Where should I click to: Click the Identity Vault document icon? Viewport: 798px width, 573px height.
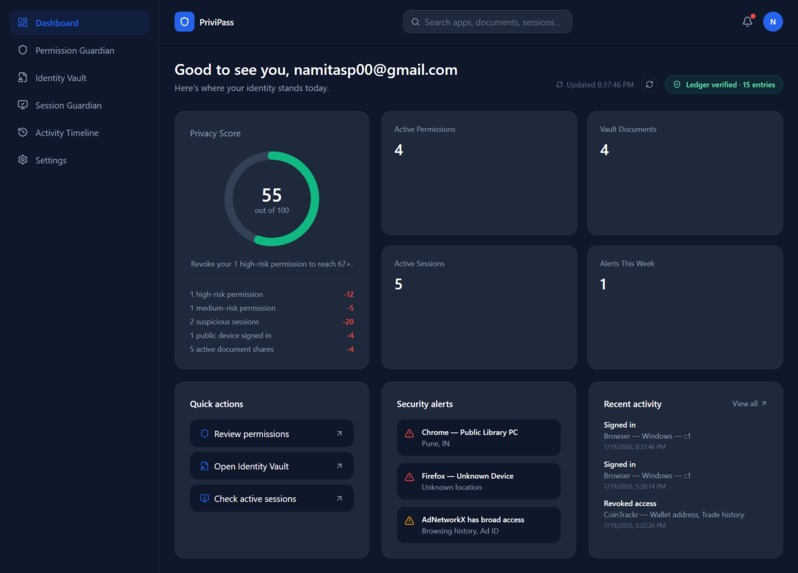click(22, 77)
